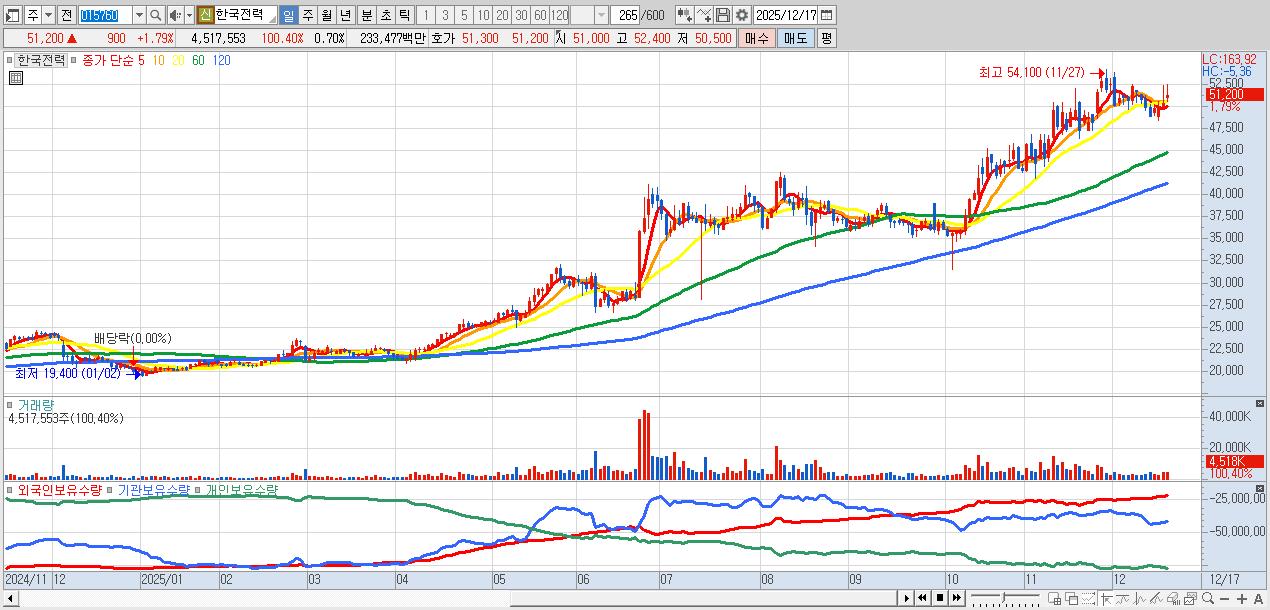Screen dimensions: 1270x610
Task: Switch to the 월 monthly chart period
Action: coord(326,15)
